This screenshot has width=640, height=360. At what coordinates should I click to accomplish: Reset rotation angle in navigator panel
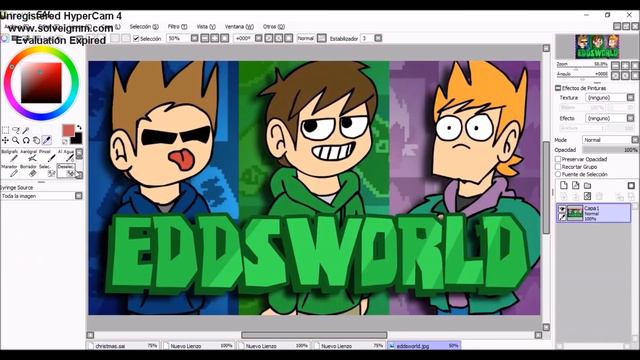click(x=635, y=76)
